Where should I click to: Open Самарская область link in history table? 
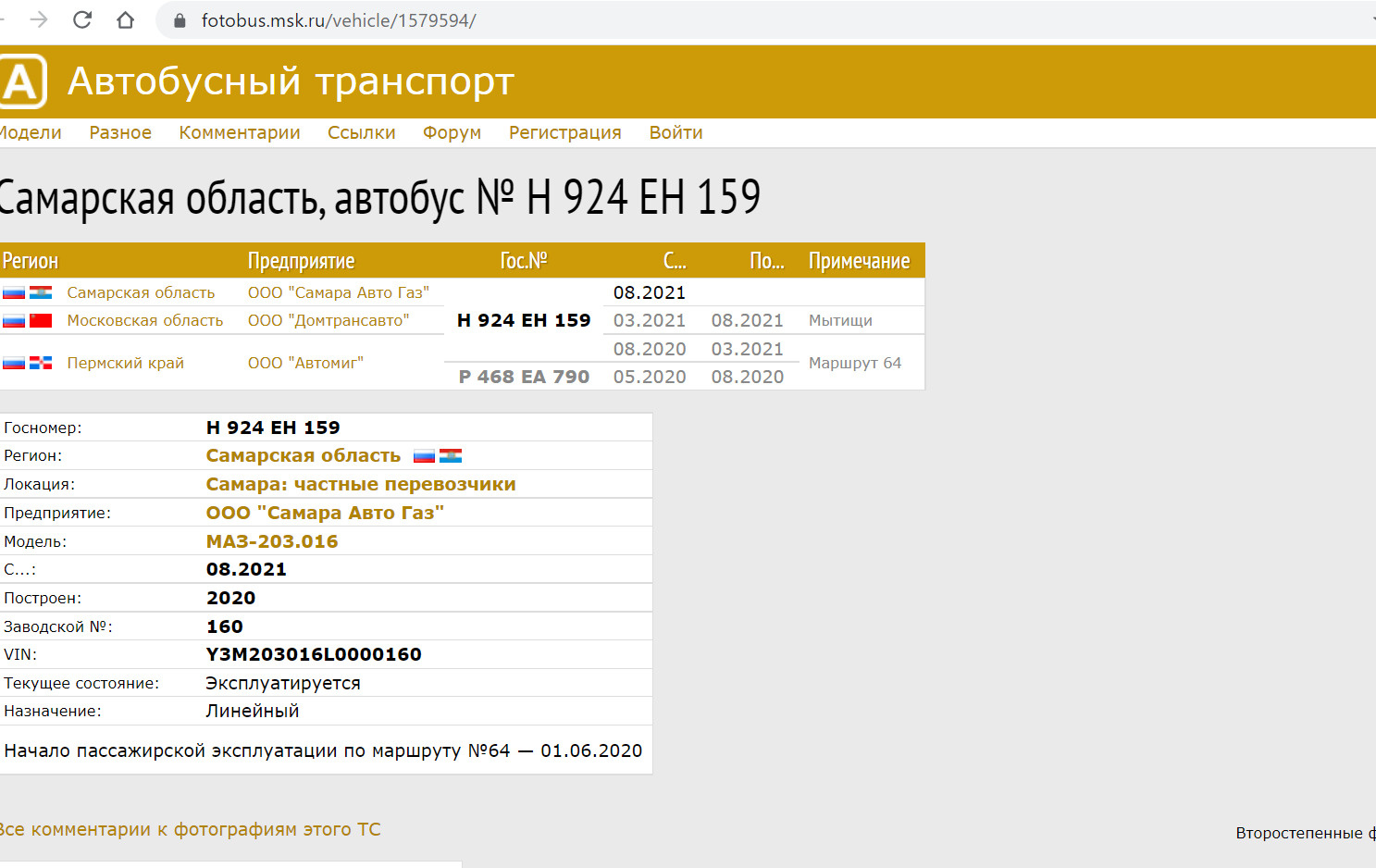coord(141,292)
